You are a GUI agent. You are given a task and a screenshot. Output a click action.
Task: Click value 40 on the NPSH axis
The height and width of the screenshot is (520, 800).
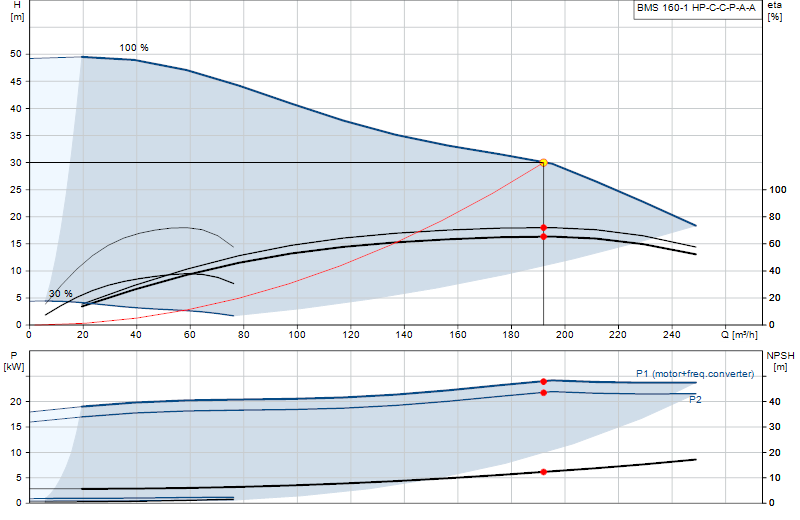click(774, 402)
